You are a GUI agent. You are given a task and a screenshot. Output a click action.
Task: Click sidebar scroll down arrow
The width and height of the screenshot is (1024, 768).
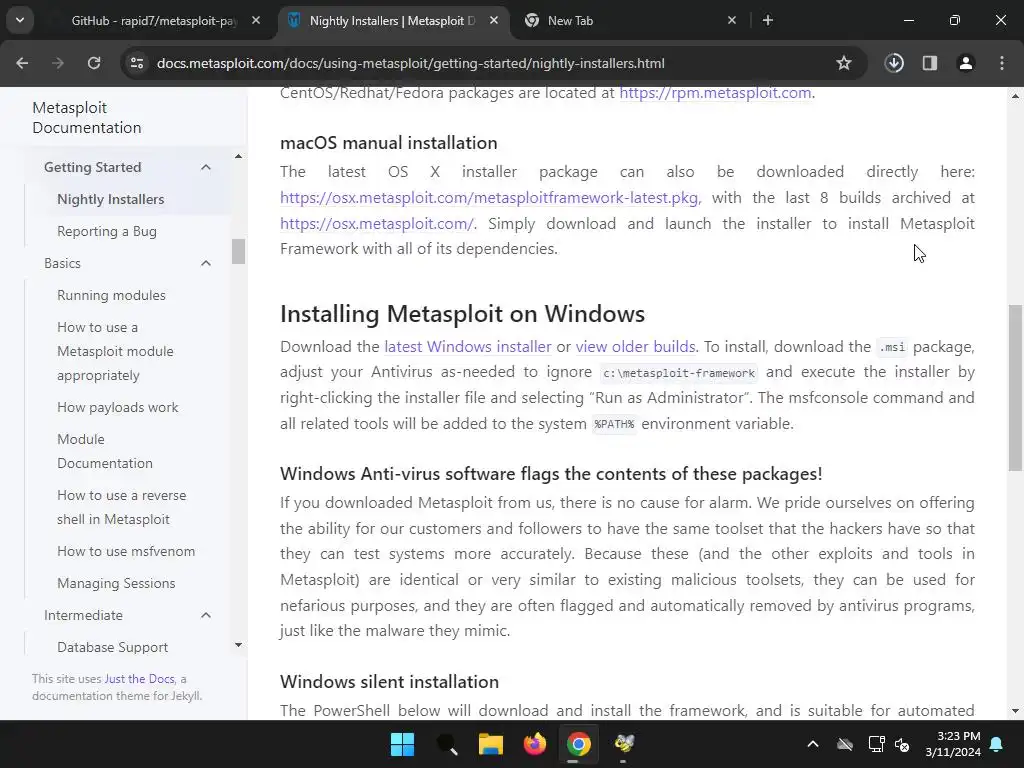pos(238,645)
